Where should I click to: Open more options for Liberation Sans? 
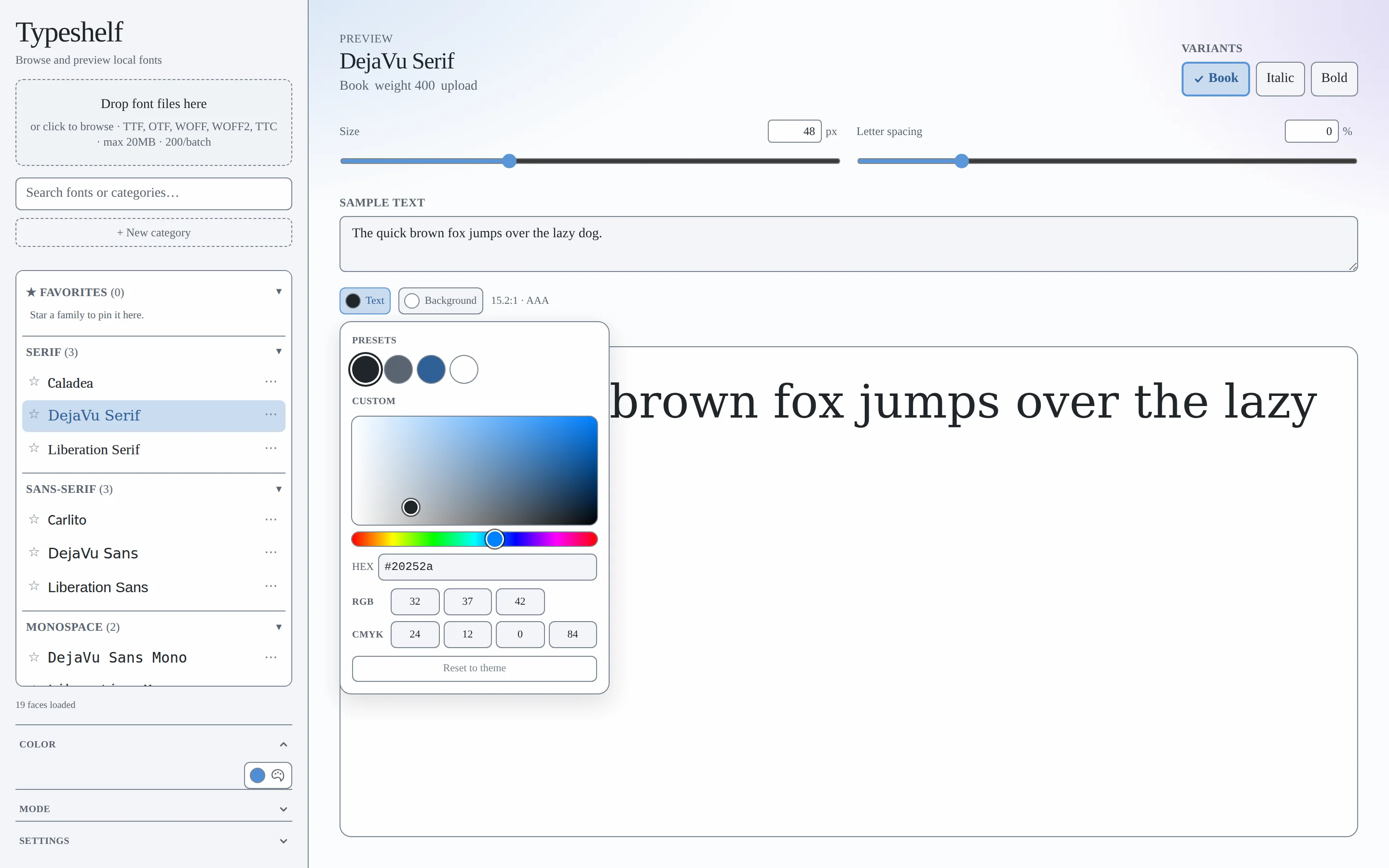pyautogui.click(x=271, y=586)
